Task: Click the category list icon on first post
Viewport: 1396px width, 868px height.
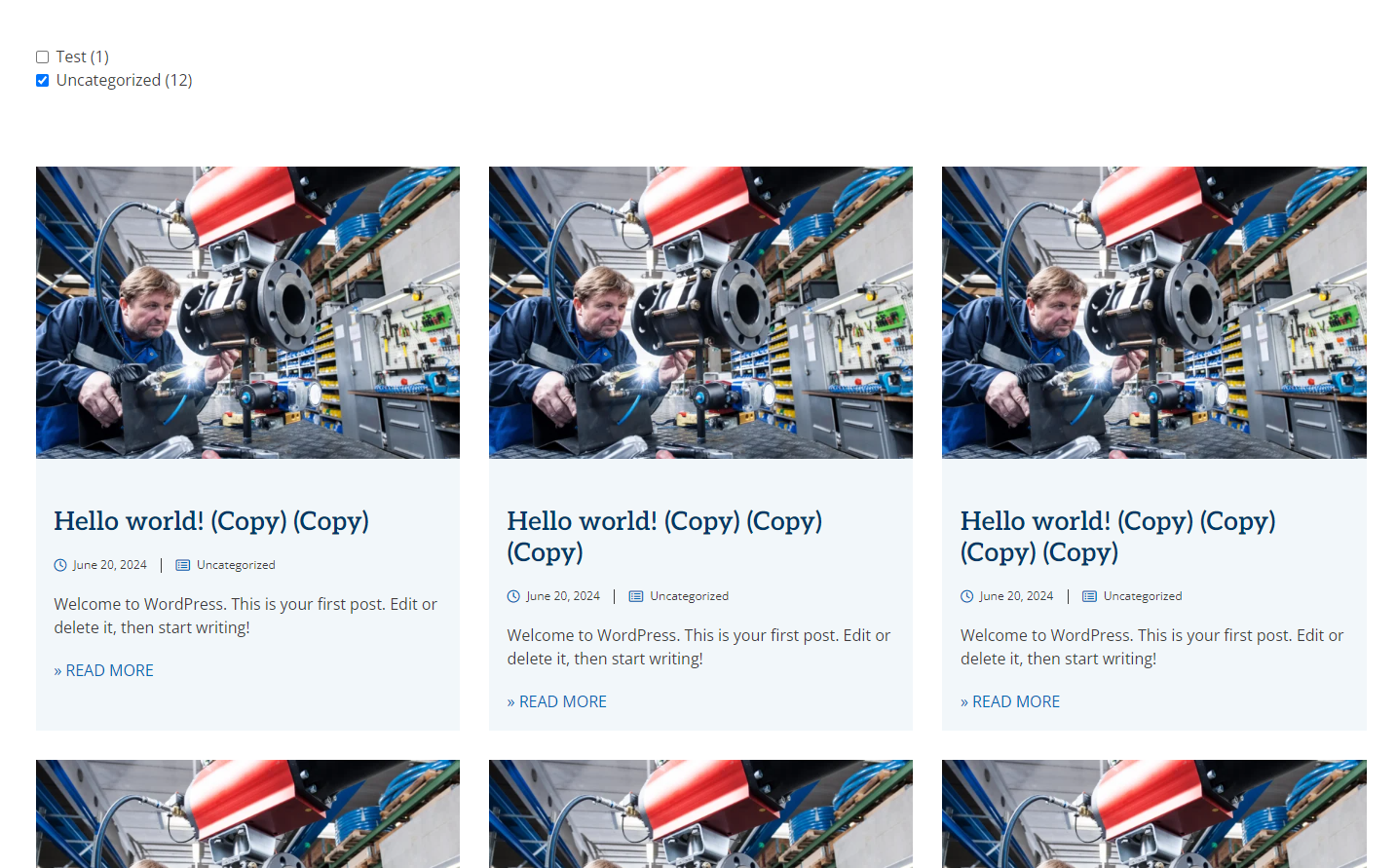Action: pos(182,565)
